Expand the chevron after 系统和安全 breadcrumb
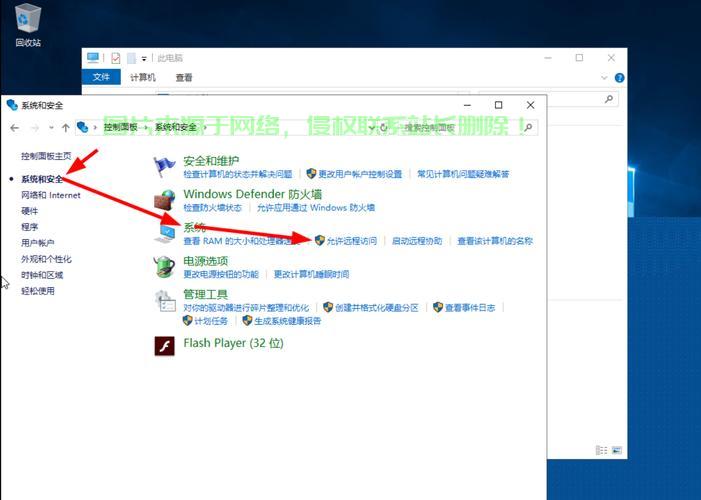The height and width of the screenshot is (500, 701). pos(205,128)
